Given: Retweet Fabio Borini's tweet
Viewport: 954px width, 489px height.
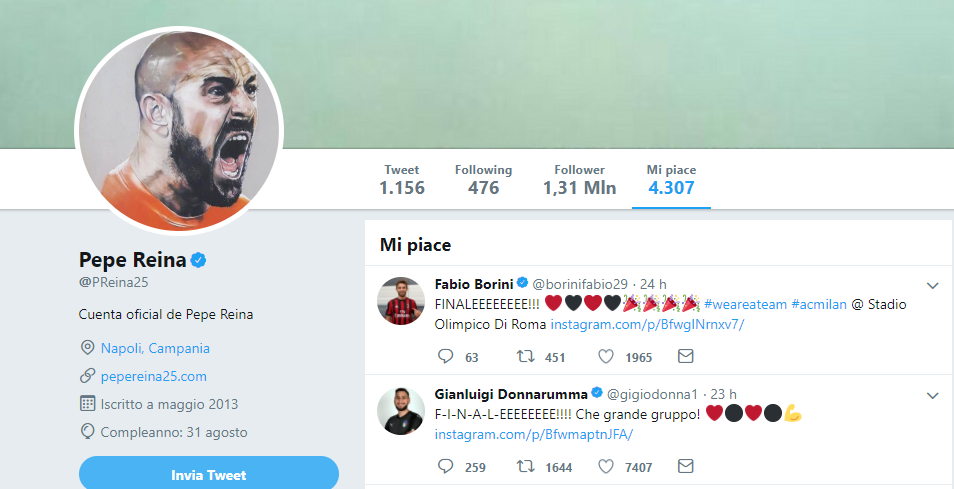Looking at the screenshot, I should click(x=523, y=357).
